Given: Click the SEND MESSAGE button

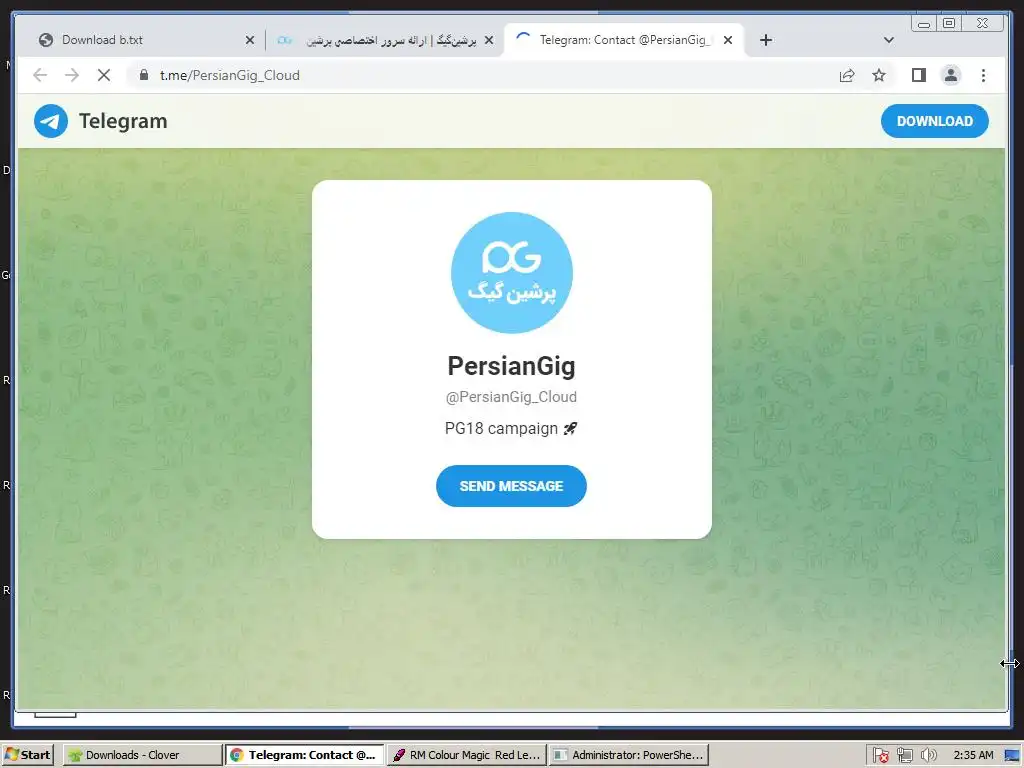Looking at the screenshot, I should [x=511, y=486].
